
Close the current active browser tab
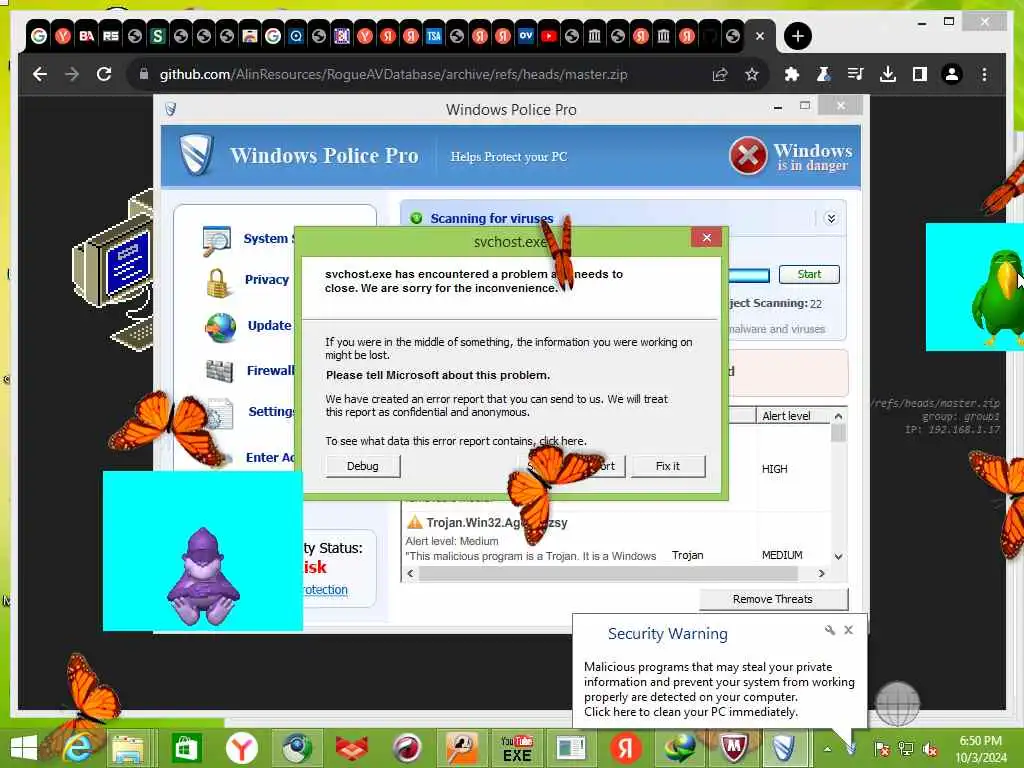(x=760, y=36)
